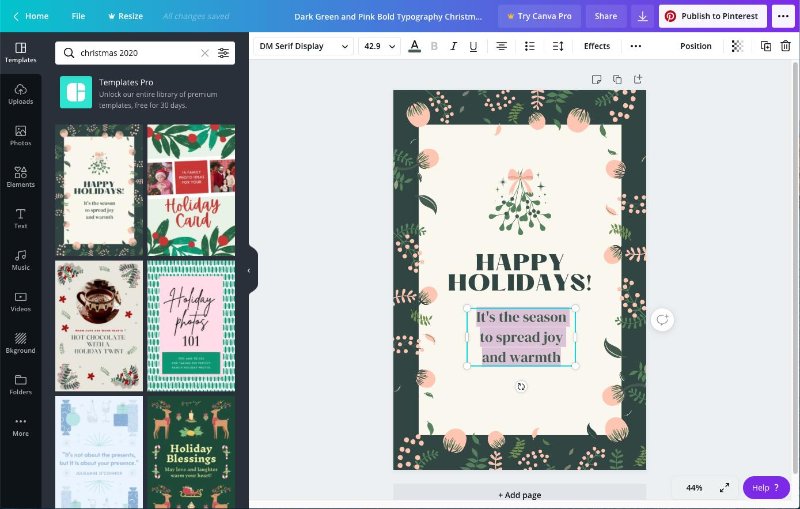Viewport: 800px width, 509px height.
Task: Open the DM Serif Display font dropdown
Action: point(303,46)
